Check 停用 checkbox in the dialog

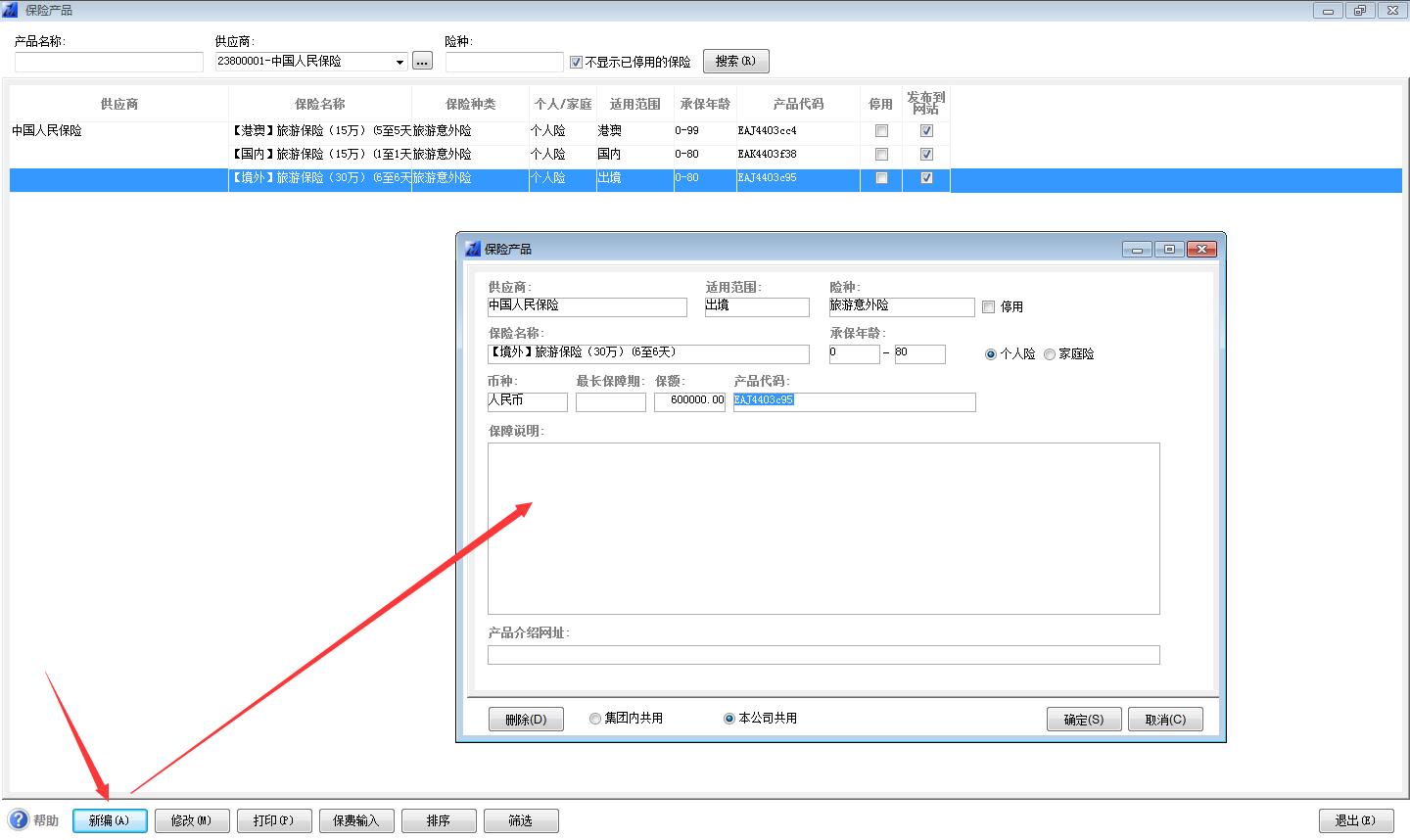[x=988, y=306]
